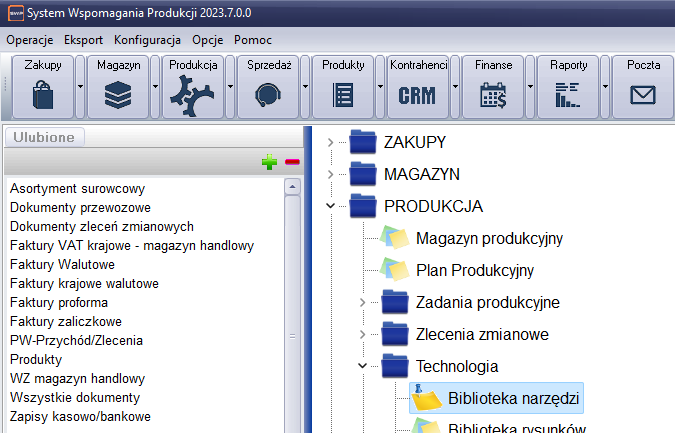The width and height of the screenshot is (675, 433).
Task: Open the Produkty list toolbar icon
Action: (x=343, y=95)
